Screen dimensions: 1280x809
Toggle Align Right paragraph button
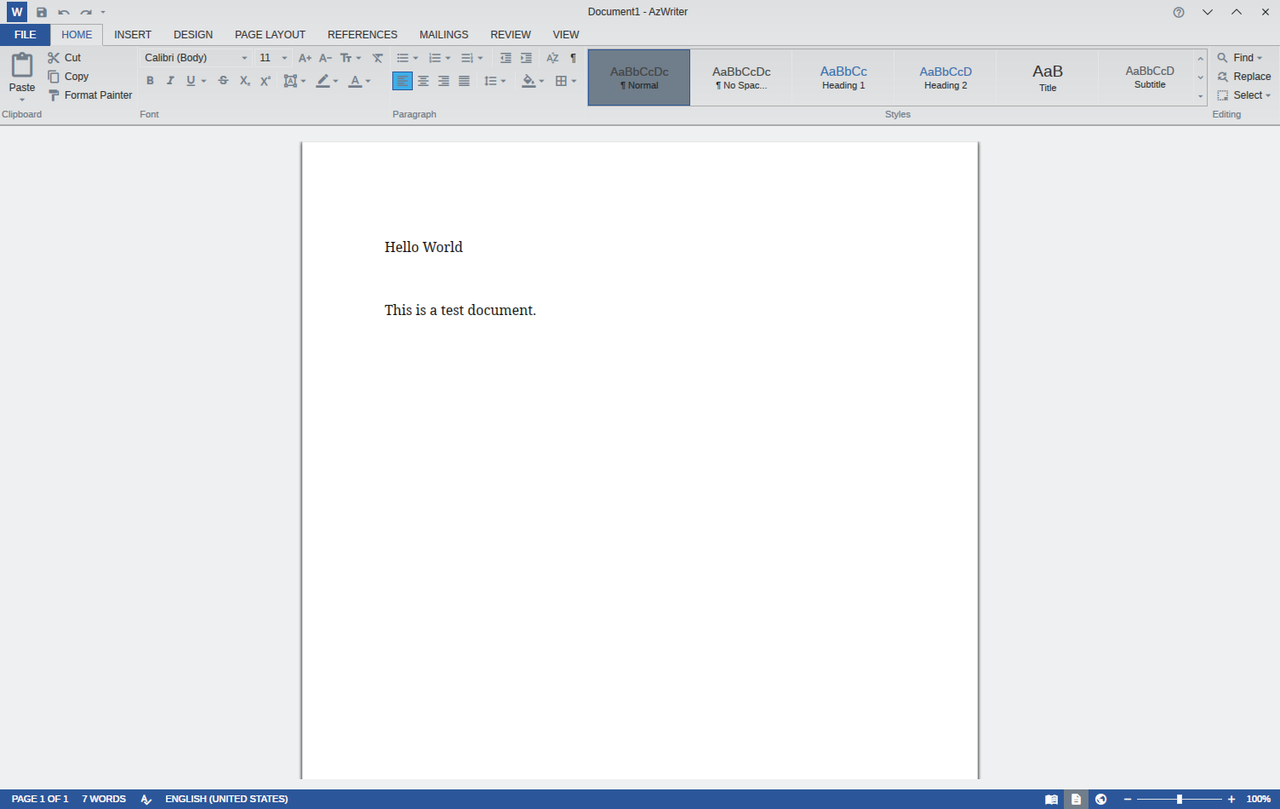click(443, 81)
